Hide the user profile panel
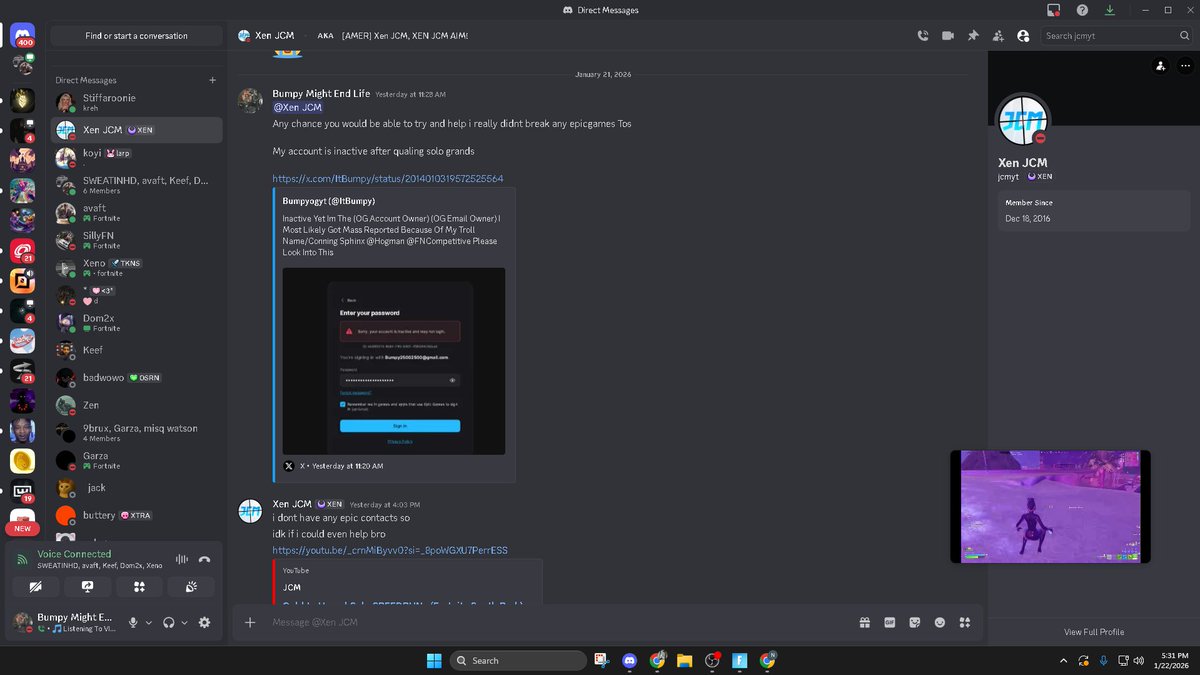This screenshot has width=1200, height=675. (x=1023, y=36)
